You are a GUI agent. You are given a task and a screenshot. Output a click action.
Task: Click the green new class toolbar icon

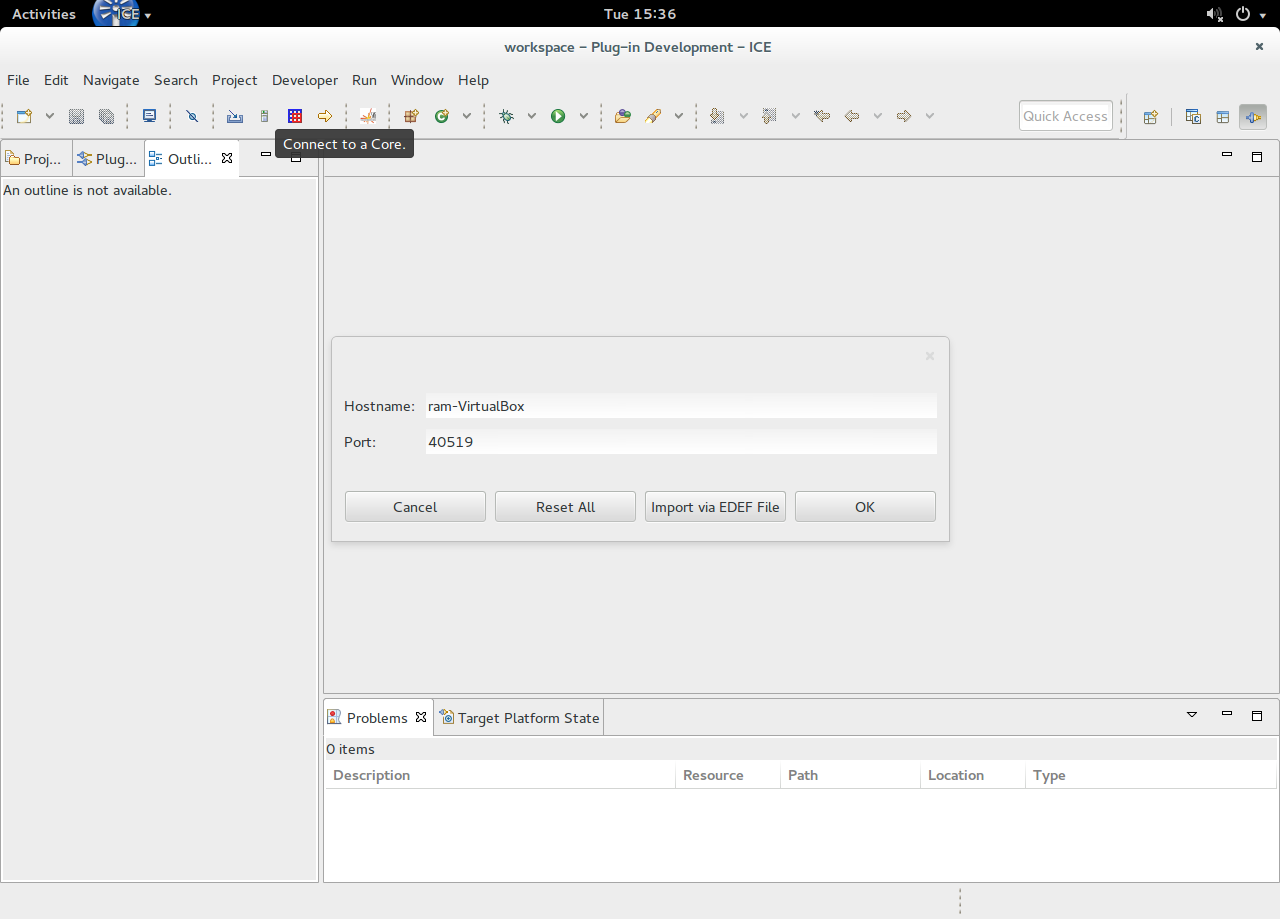click(442, 116)
